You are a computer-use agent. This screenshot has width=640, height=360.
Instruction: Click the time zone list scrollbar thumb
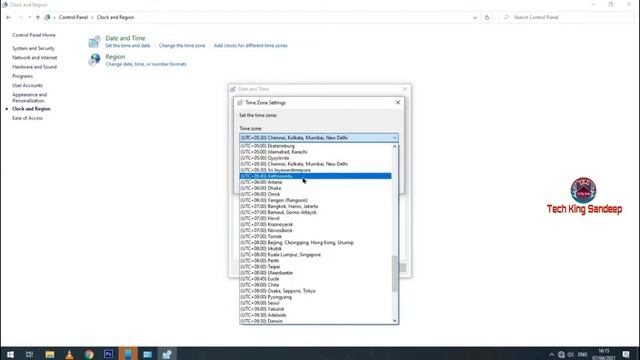click(x=395, y=274)
